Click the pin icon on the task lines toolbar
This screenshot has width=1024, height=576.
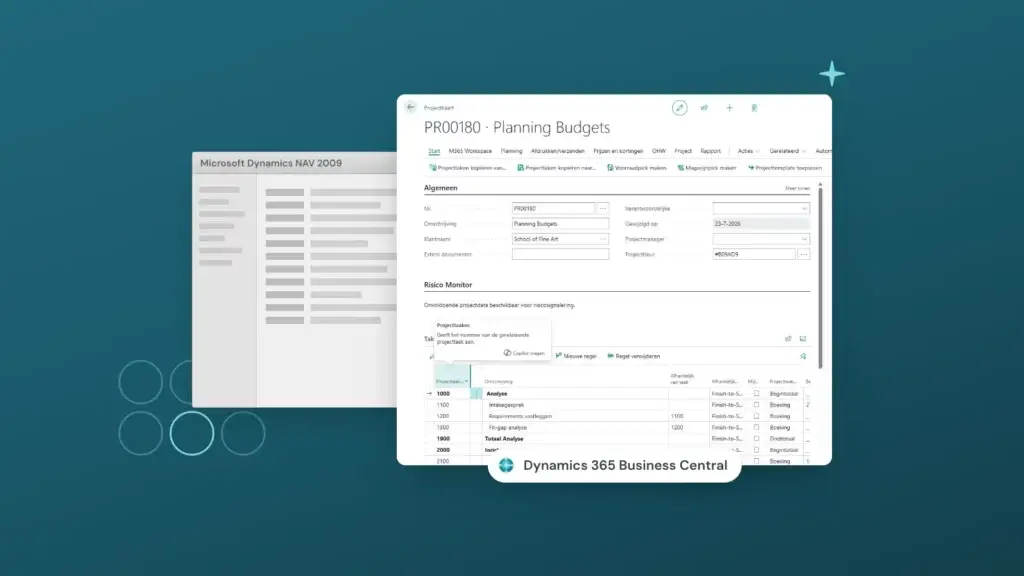[x=803, y=356]
